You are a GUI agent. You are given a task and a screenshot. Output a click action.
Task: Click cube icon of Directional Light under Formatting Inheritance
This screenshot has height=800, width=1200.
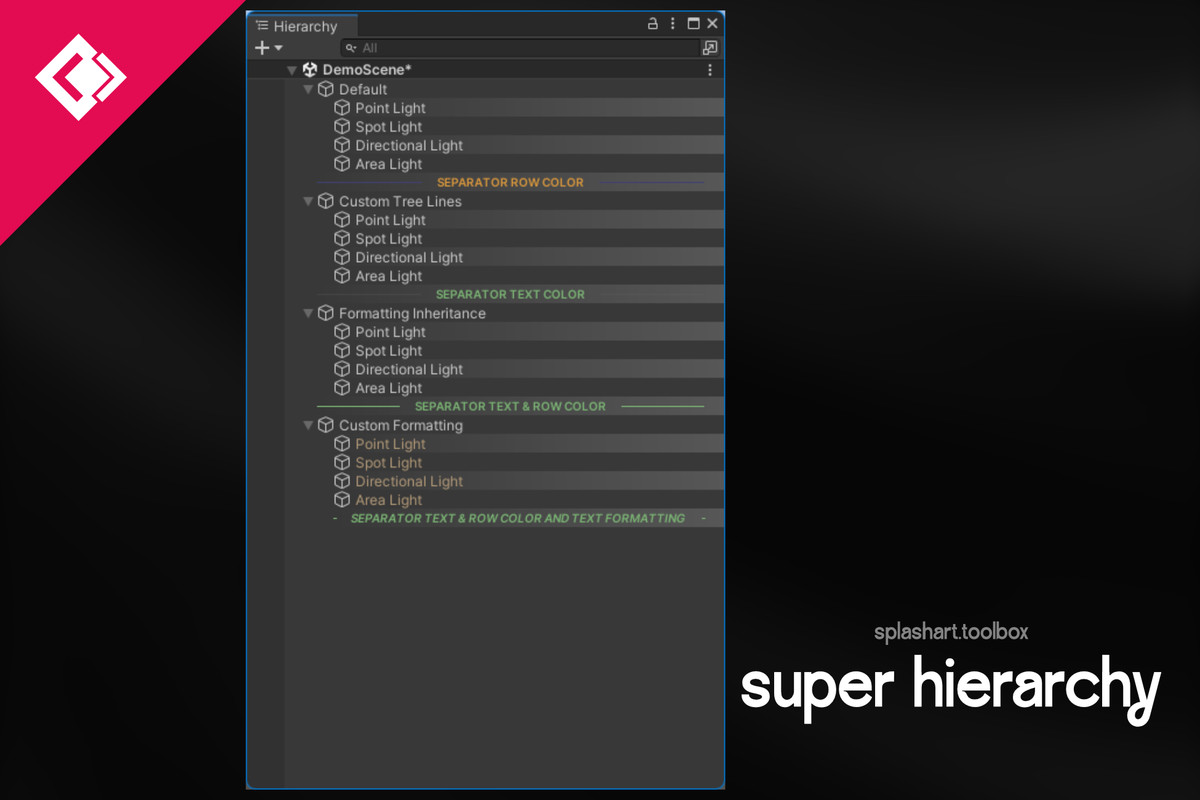[x=342, y=369]
